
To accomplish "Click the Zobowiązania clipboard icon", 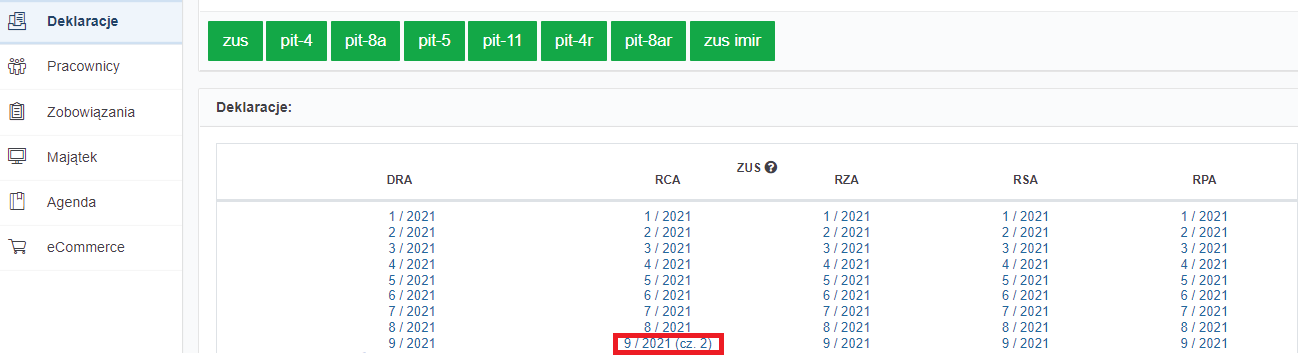I will point(16,112).
